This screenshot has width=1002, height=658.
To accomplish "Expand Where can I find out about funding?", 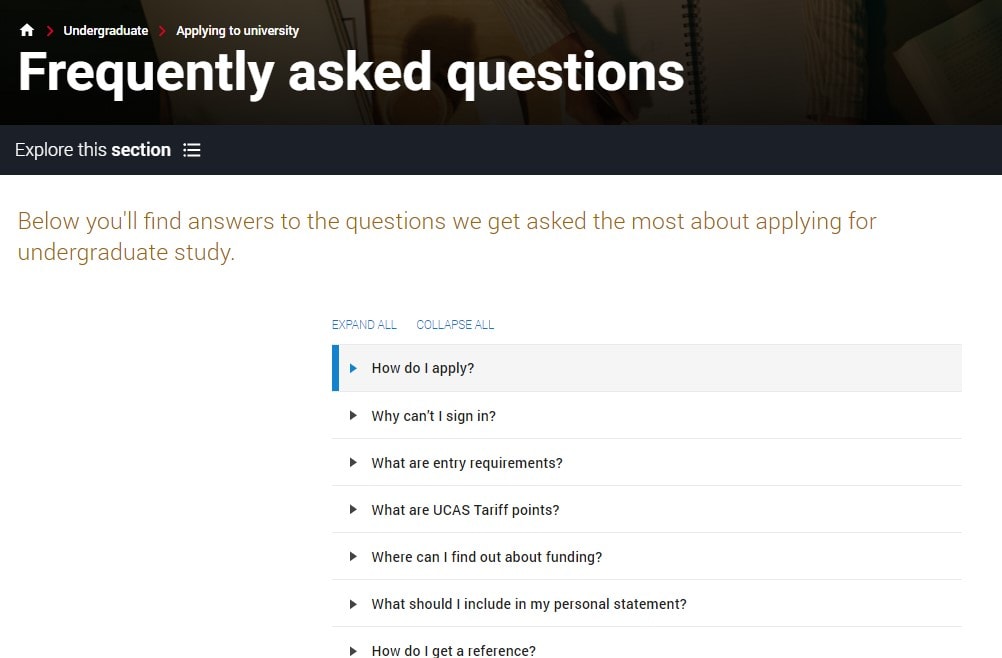I will pyautogui.click(x=487, y=557).
